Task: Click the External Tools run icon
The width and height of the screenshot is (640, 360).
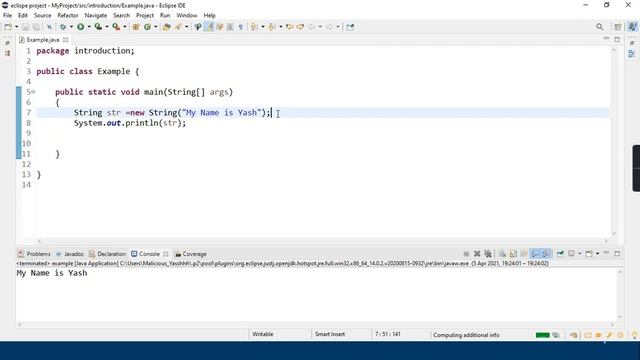Action: coord(116,27)
